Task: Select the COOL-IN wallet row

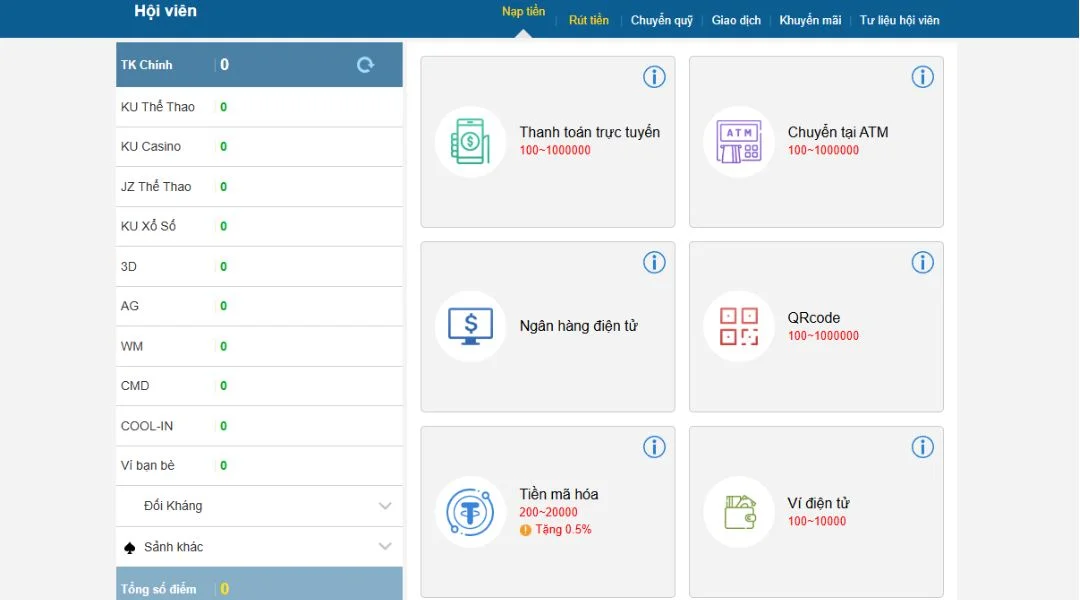Action: (259, 426)
